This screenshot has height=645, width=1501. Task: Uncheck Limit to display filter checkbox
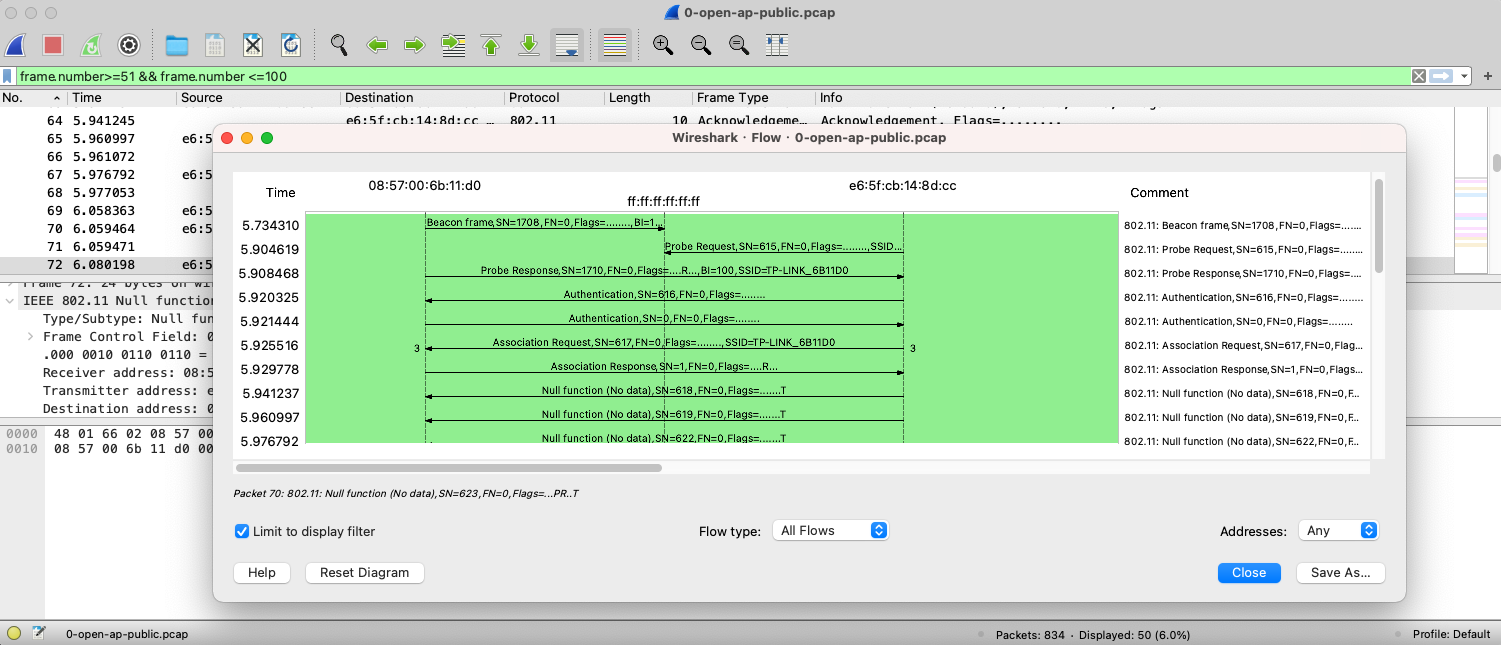click(x=241, y=531)
